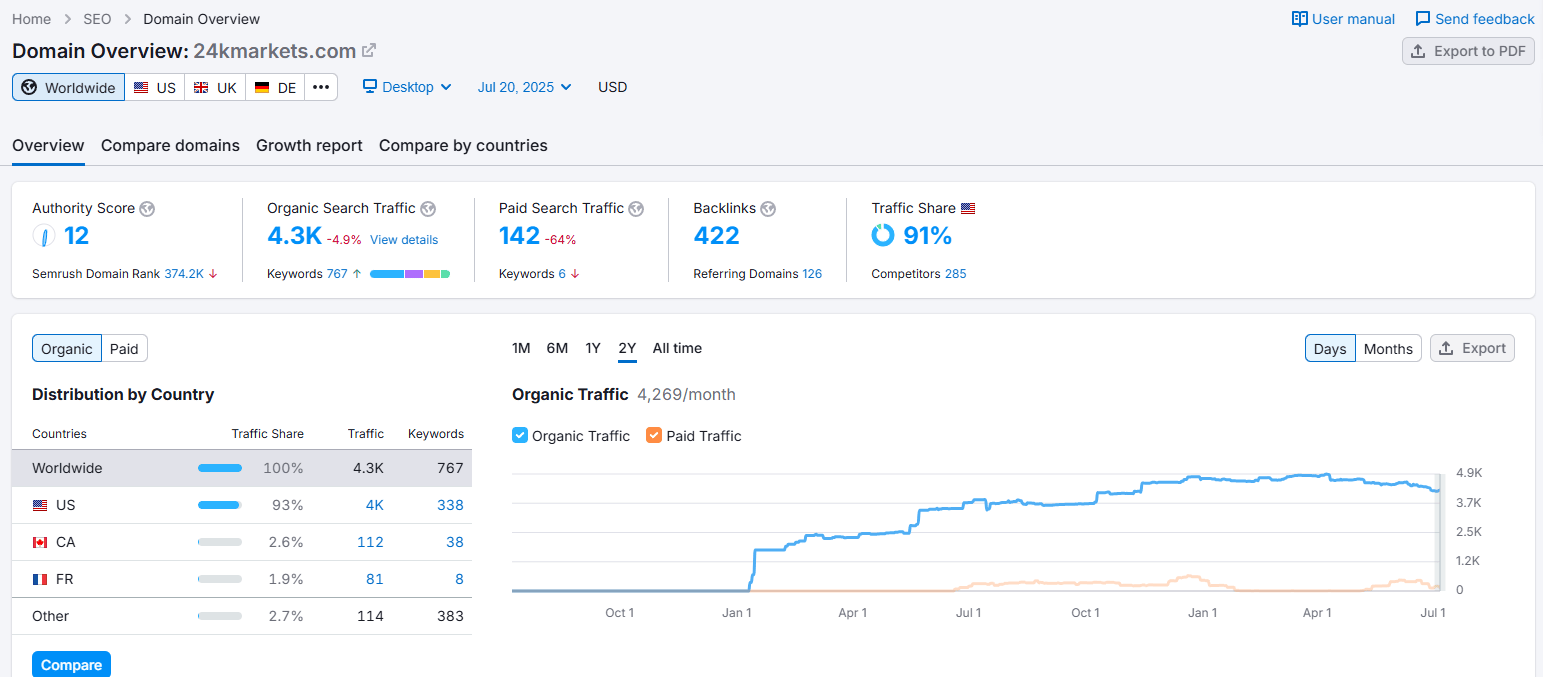Click the Export to PDF button
1543x677 pixels.
click(x=1468, y=51)
